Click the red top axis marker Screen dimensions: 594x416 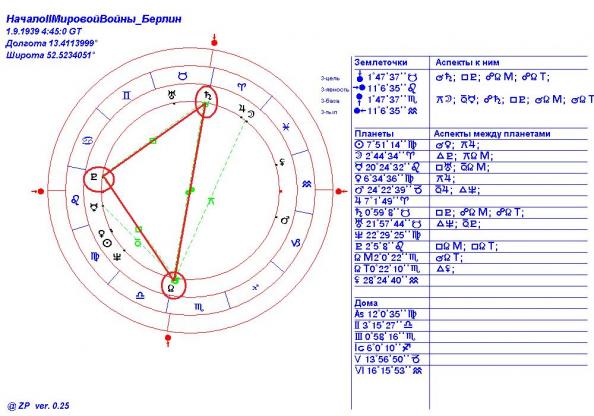click(214, 41)
